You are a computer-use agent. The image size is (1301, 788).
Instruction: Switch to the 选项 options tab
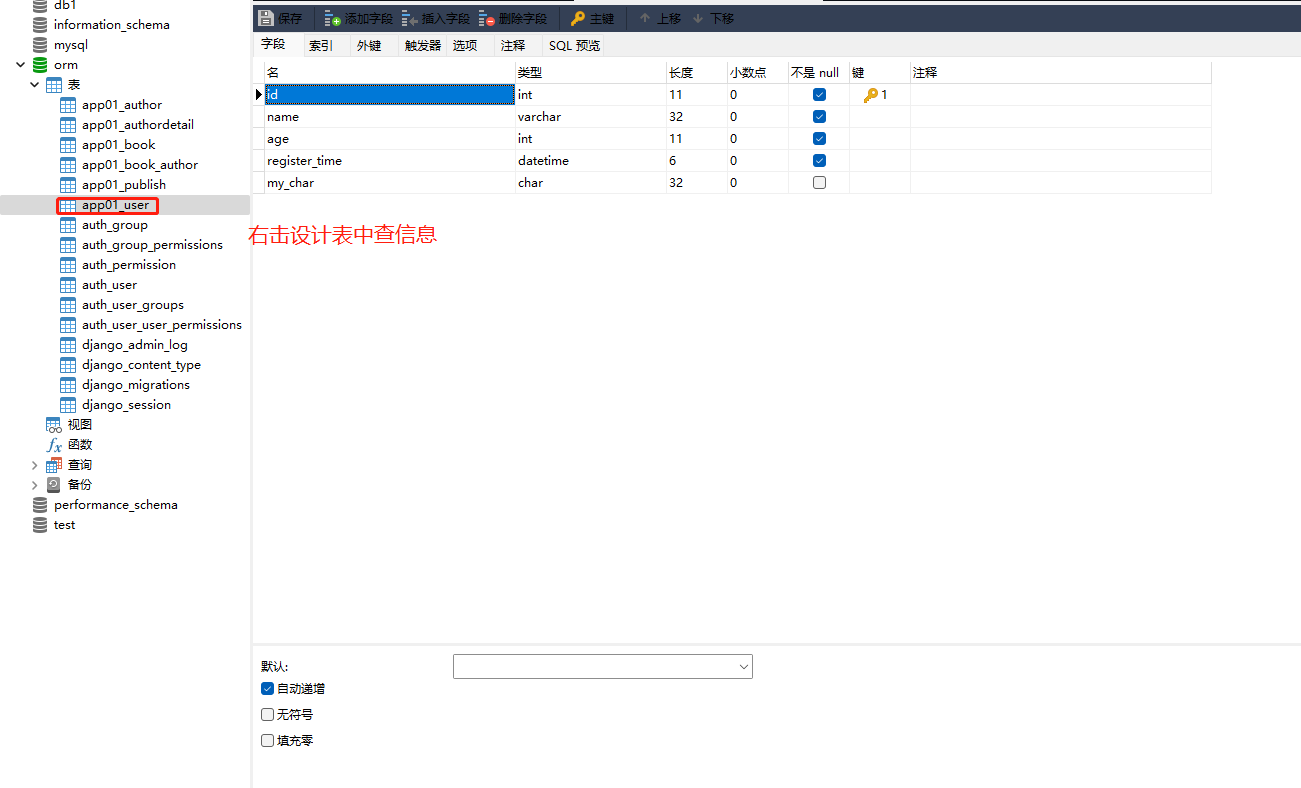pyautogui.click(x=465, y=46)
